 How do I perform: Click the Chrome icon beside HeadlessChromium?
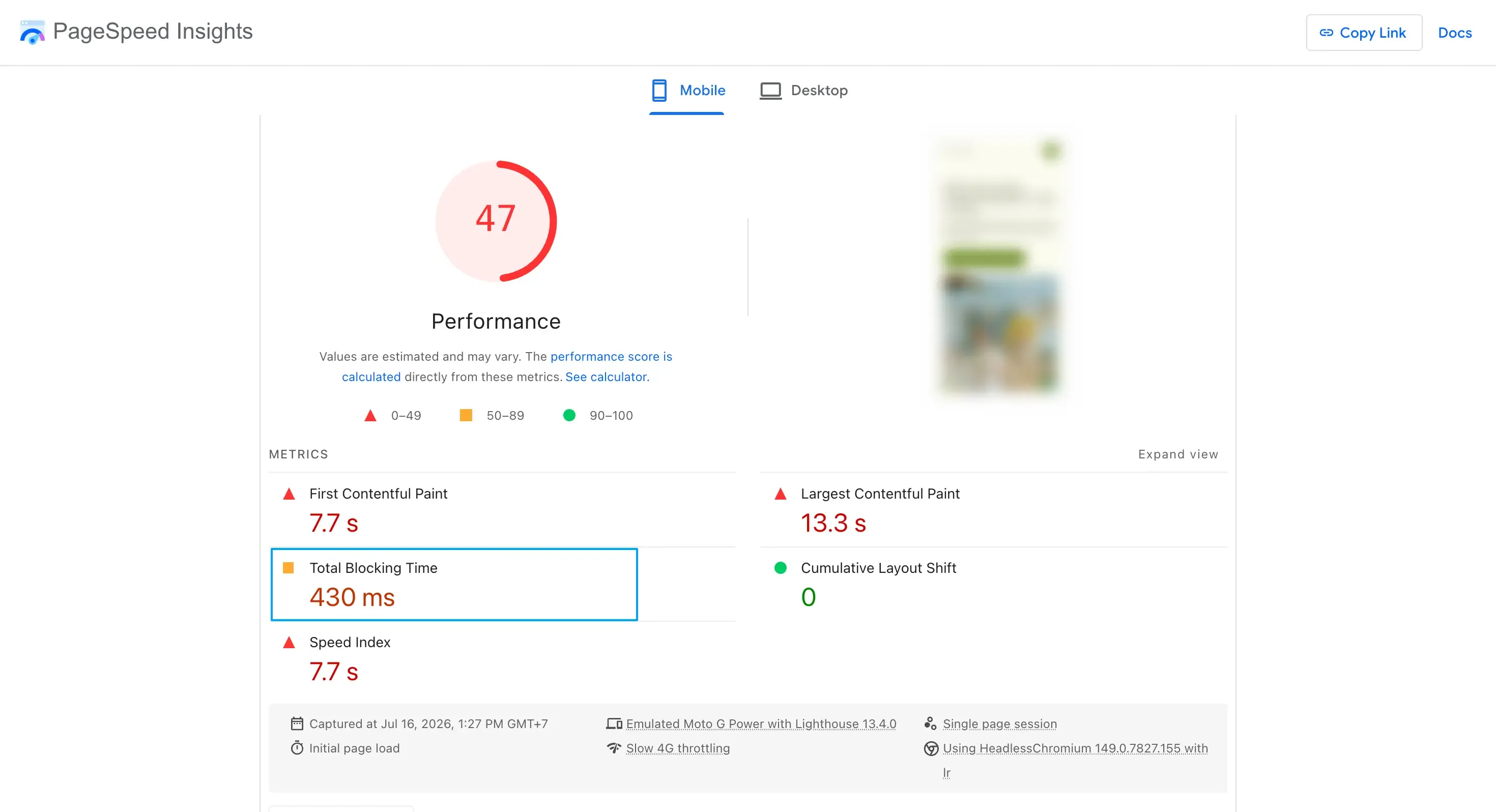point(931,749)
